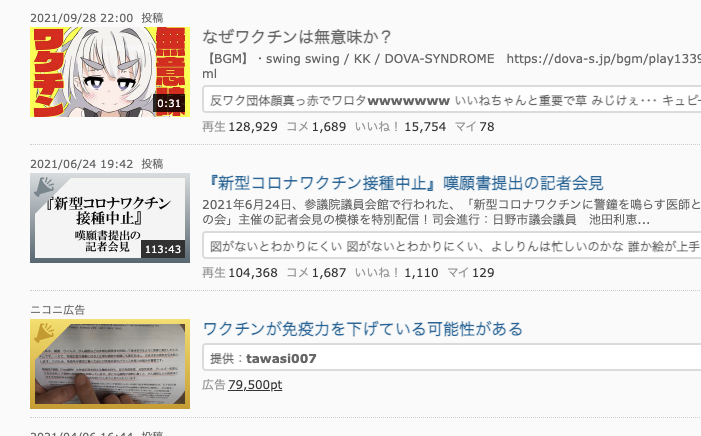701x436 pixels.
Task: Click the comment box starting 反ワク団体顔真っ赤
Action: [452, 100]
